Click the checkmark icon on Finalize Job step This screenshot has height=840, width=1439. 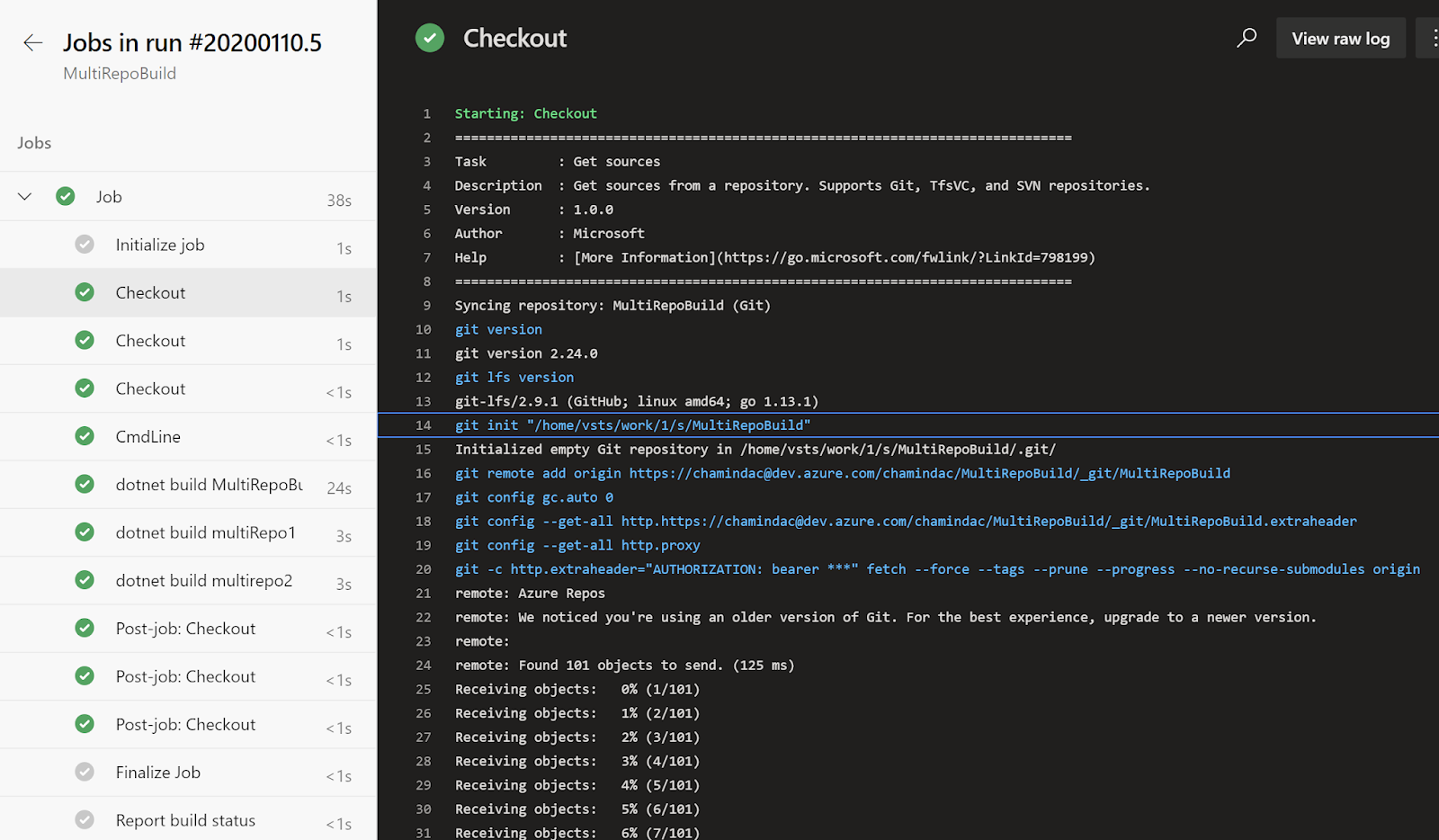84,772
